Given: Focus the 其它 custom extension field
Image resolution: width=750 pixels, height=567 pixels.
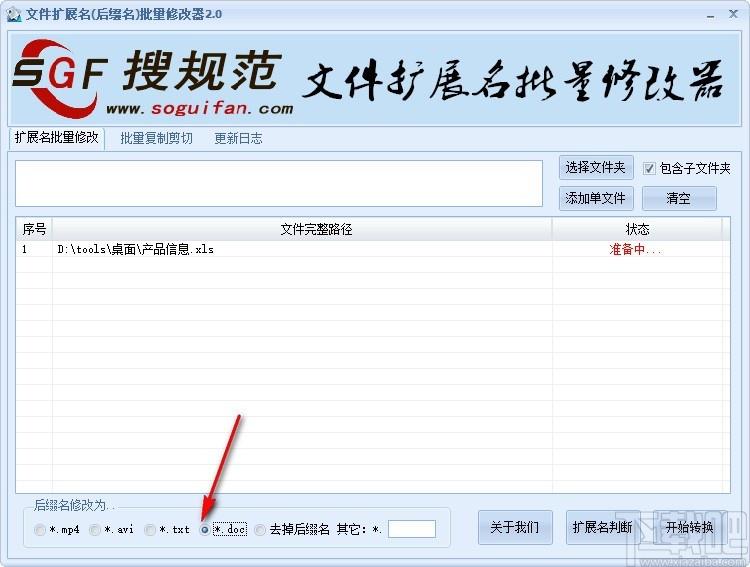Looking at the screenshot, I should [x=412, y=529].
